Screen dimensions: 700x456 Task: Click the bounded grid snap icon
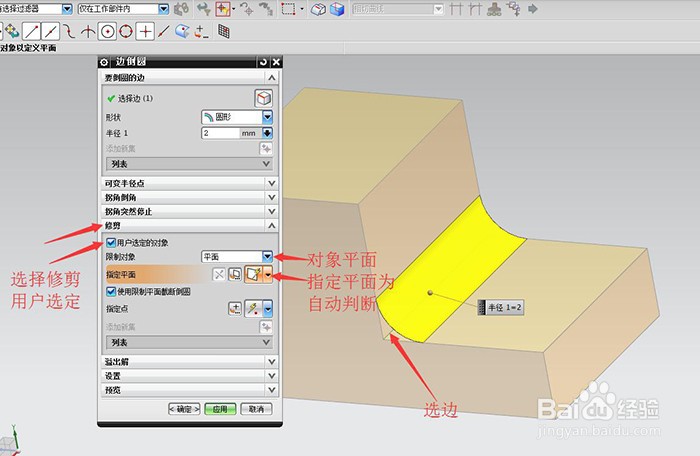tap(224, 32)
